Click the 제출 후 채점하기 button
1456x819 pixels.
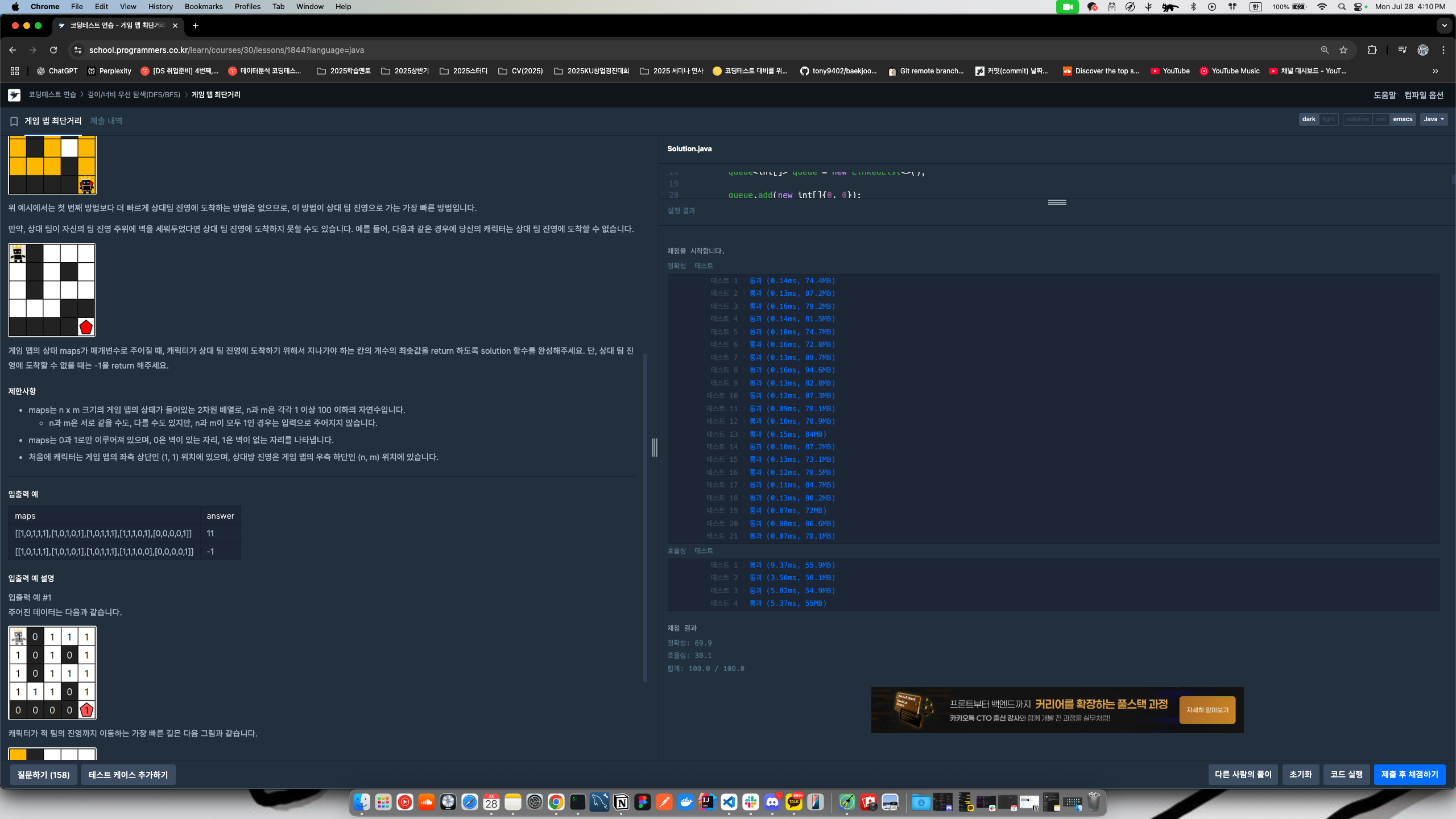click(x=1409, y=775)
